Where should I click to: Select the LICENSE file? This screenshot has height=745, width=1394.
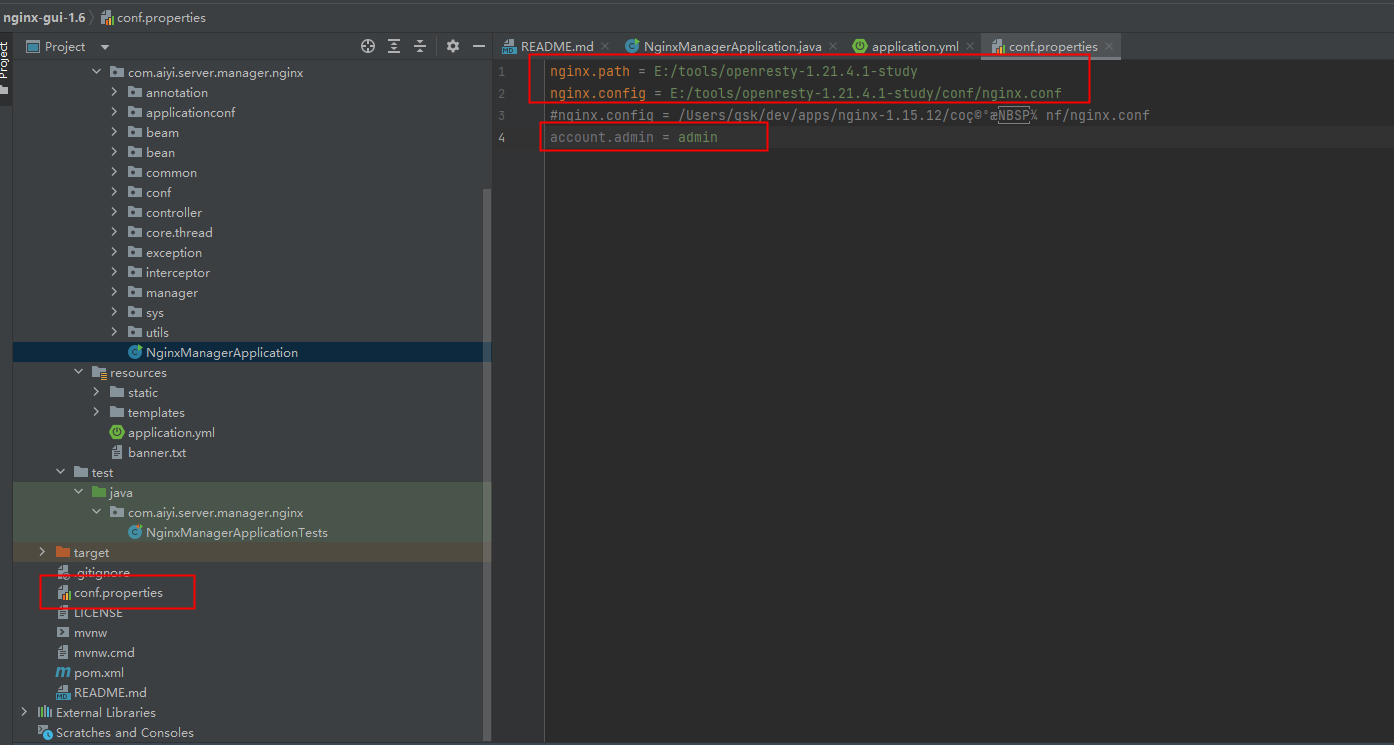pos(98,612)
